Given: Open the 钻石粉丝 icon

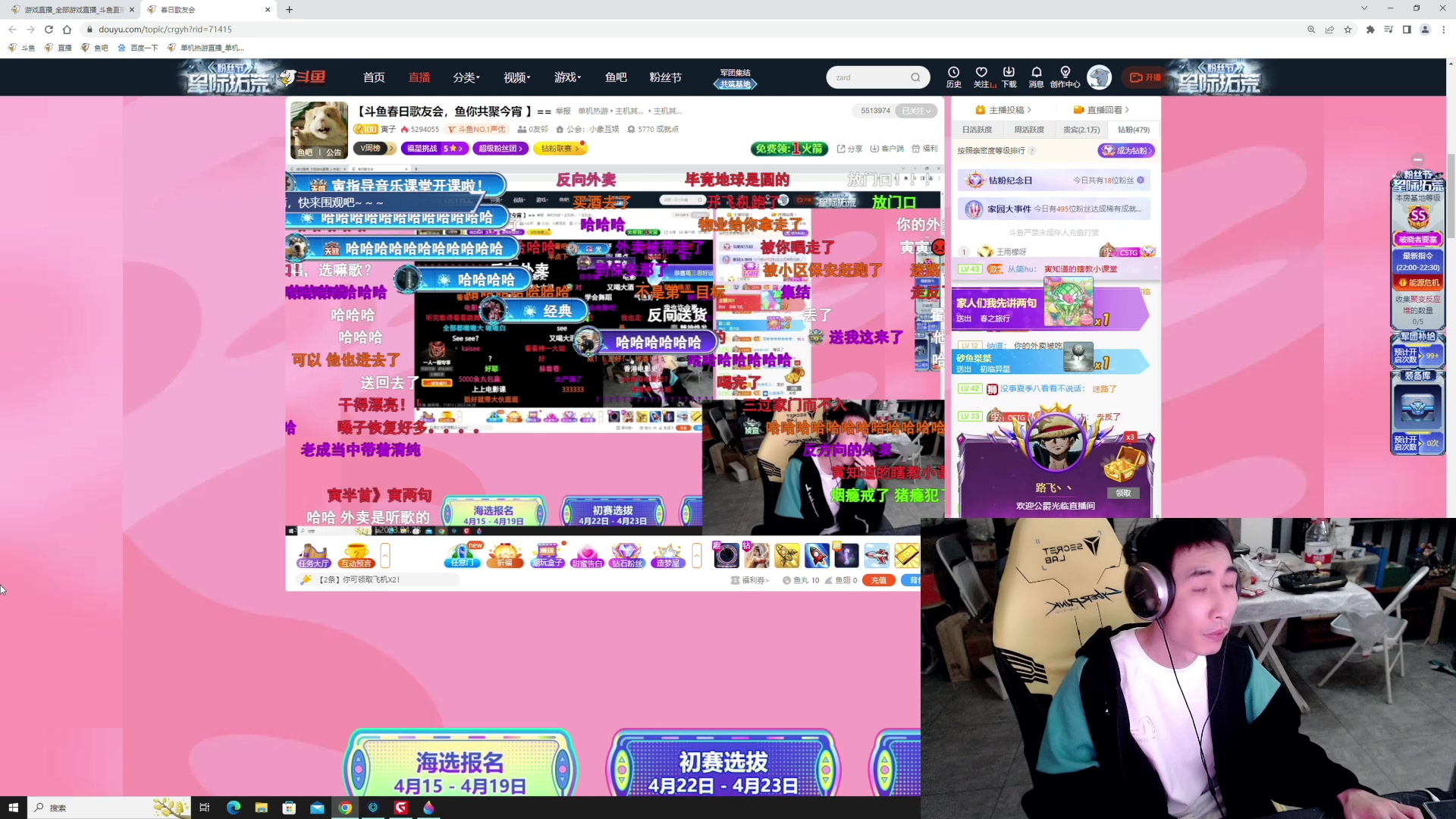Looking at the screenshot, I should (x=627, y=556).
